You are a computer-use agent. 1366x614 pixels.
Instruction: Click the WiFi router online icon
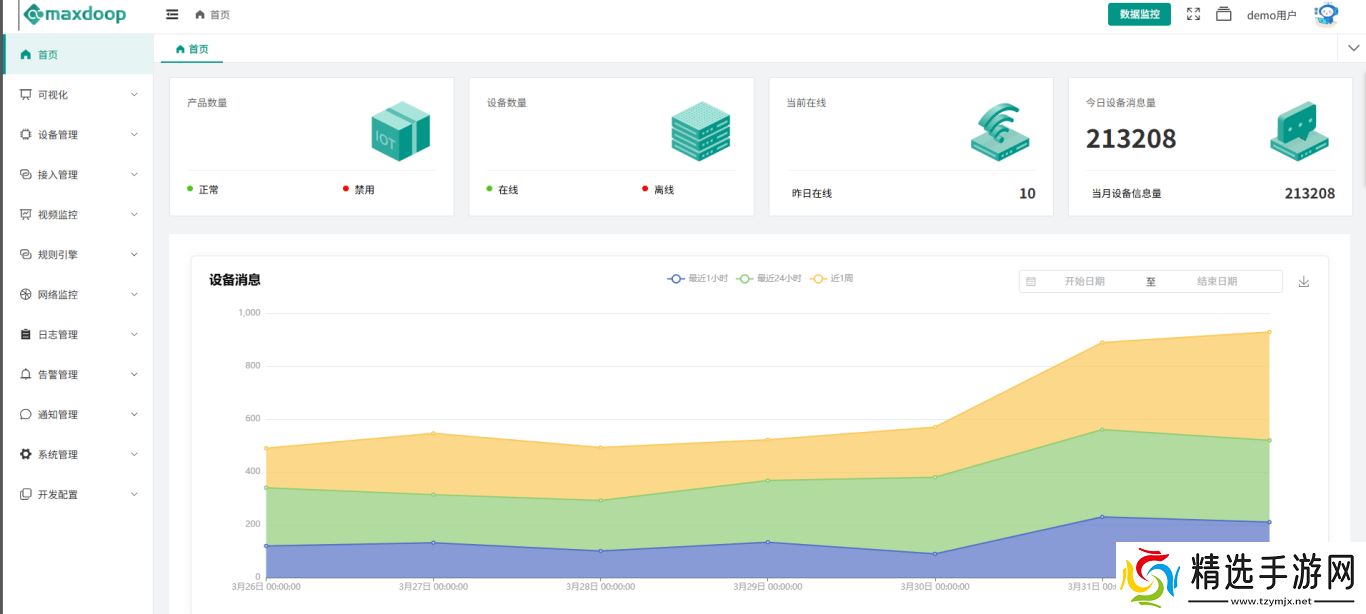(999, 131)
